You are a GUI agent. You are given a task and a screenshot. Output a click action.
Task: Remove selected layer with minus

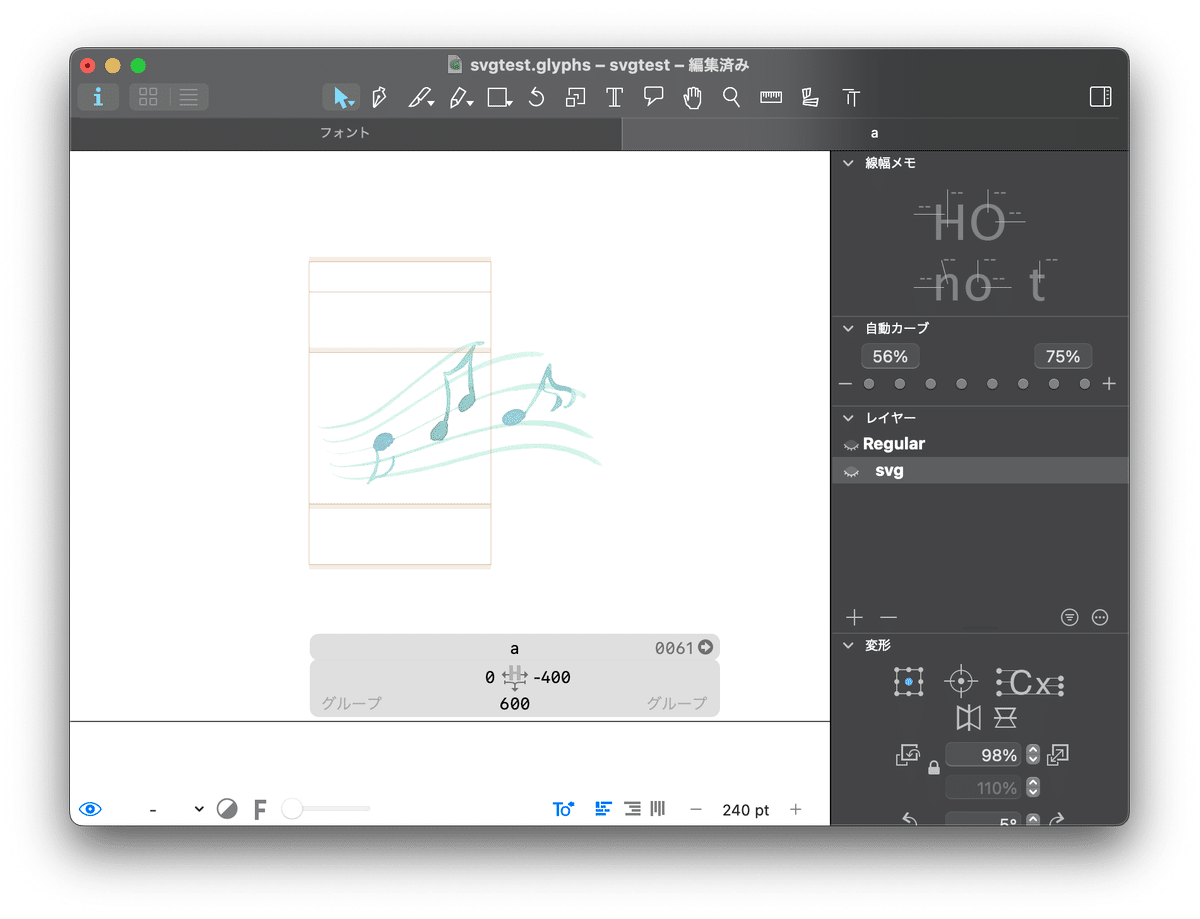pyautogui.click(x=888, y=618)
